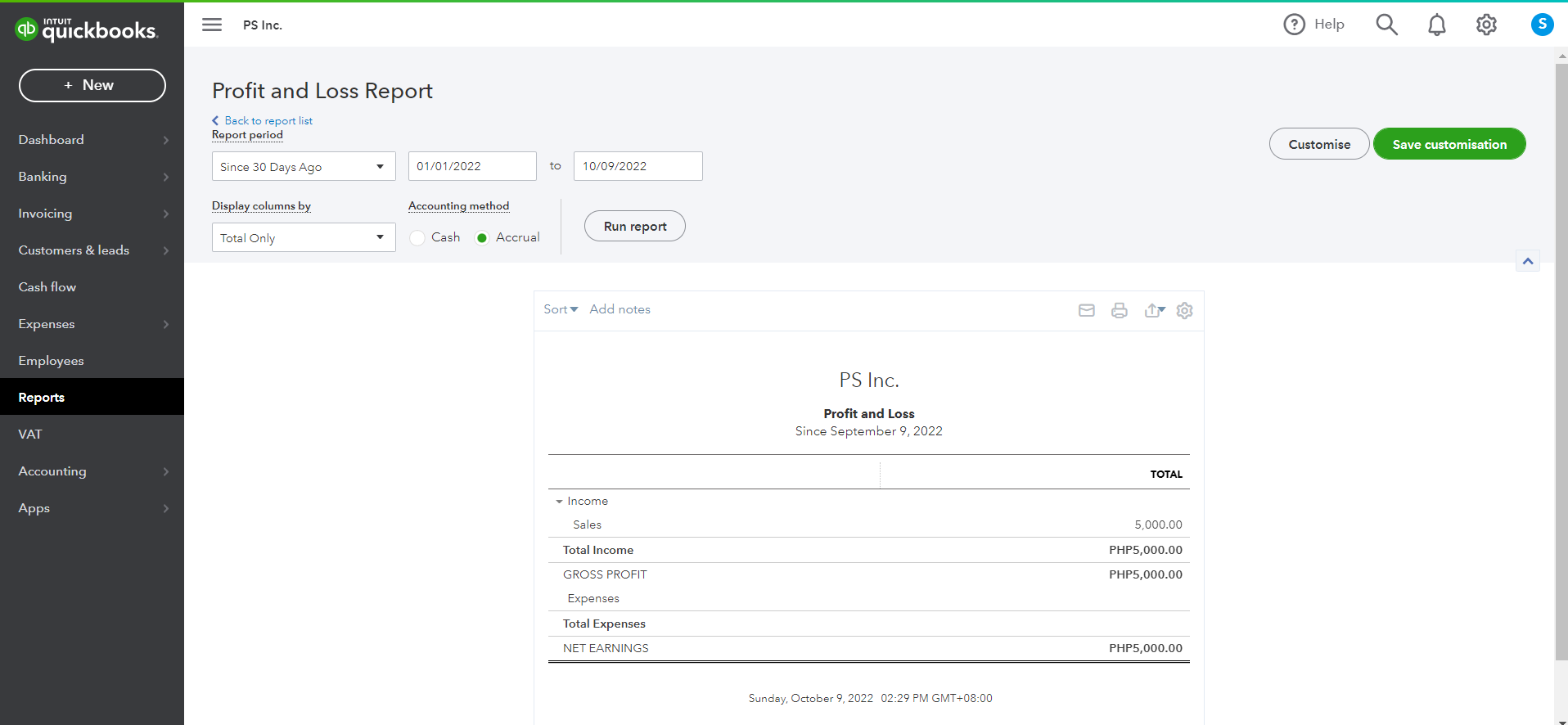Email the report using envelope icon
The width and height of the screenshot is (1568, 725).
pyautogui.click(x=1087, y=310)
